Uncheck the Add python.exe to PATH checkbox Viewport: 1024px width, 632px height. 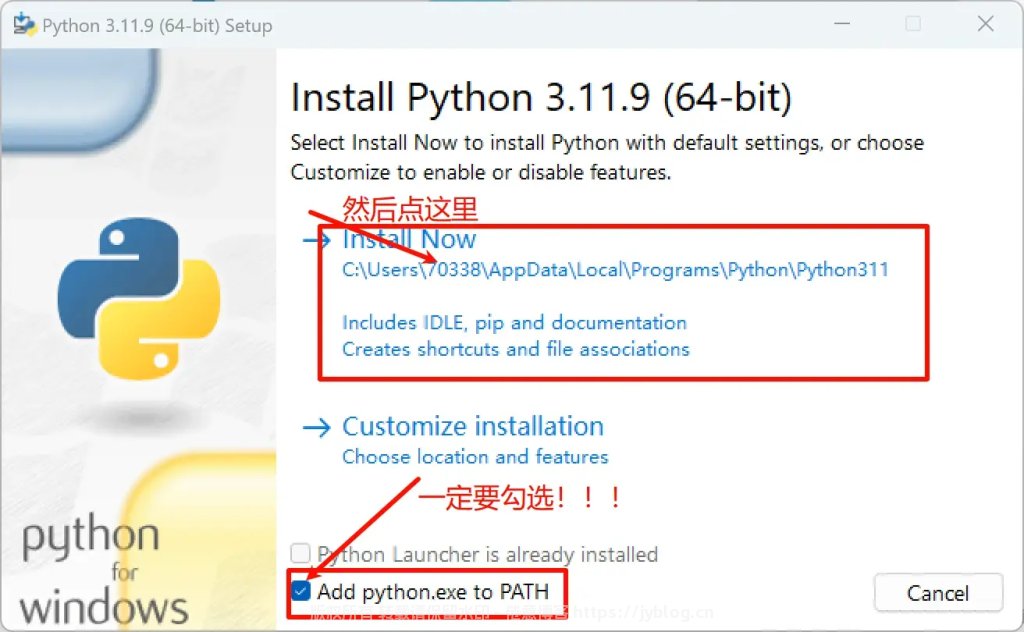pyautogui.click(x=301, y=591)
